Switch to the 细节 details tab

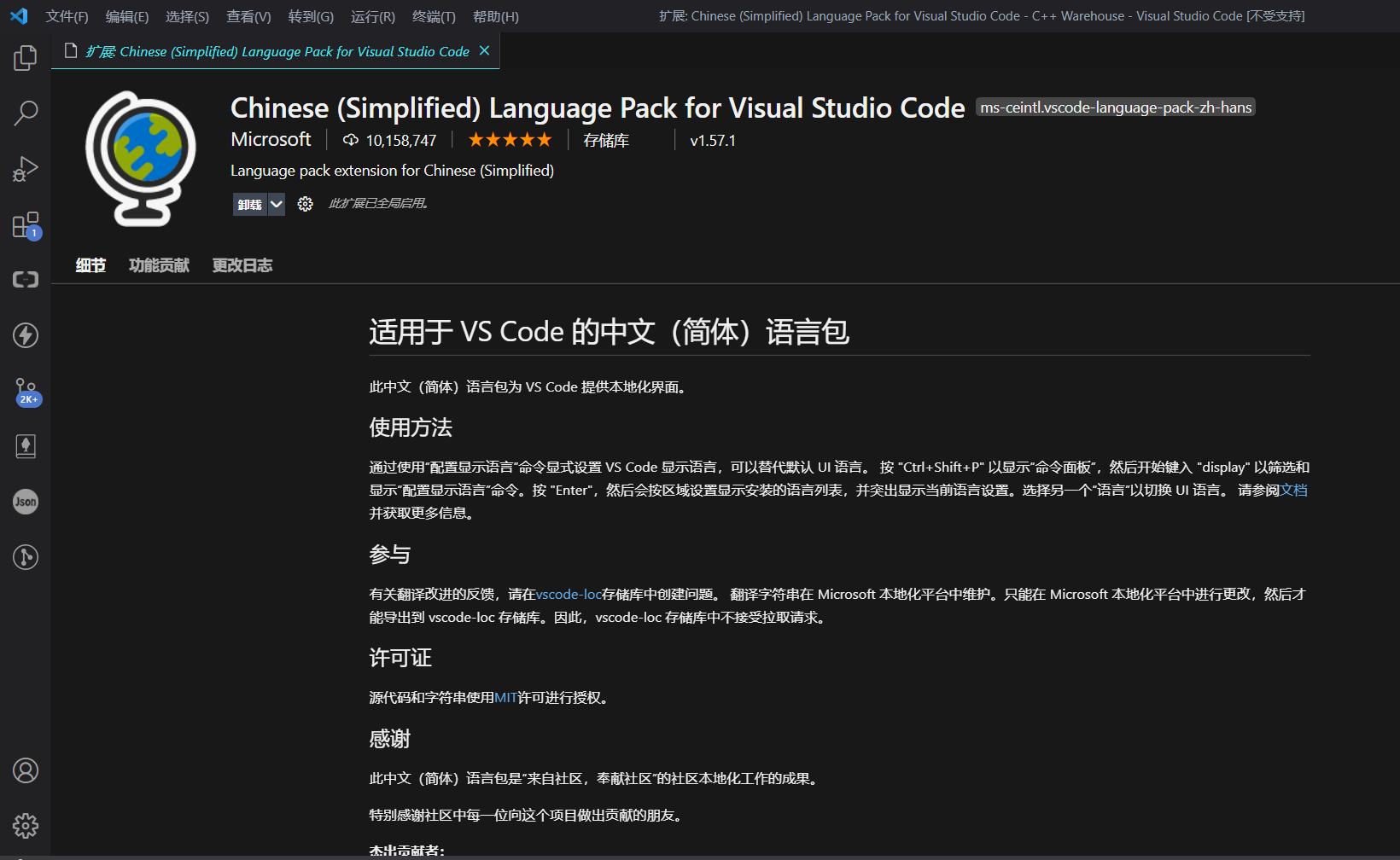[x=90, y=265]
